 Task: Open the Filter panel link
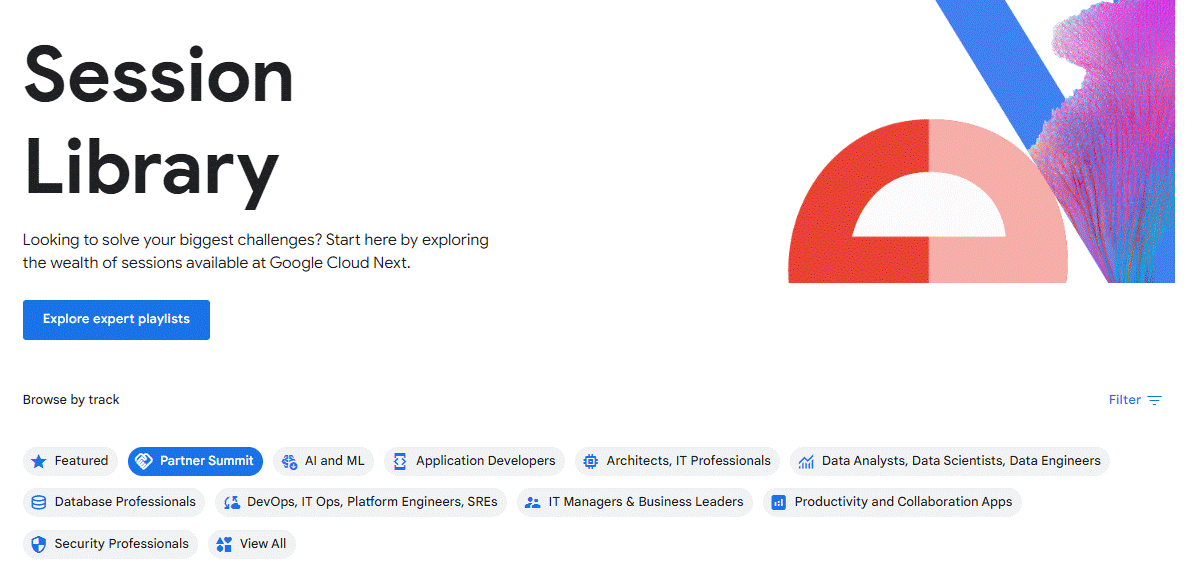coord(1135,400)
